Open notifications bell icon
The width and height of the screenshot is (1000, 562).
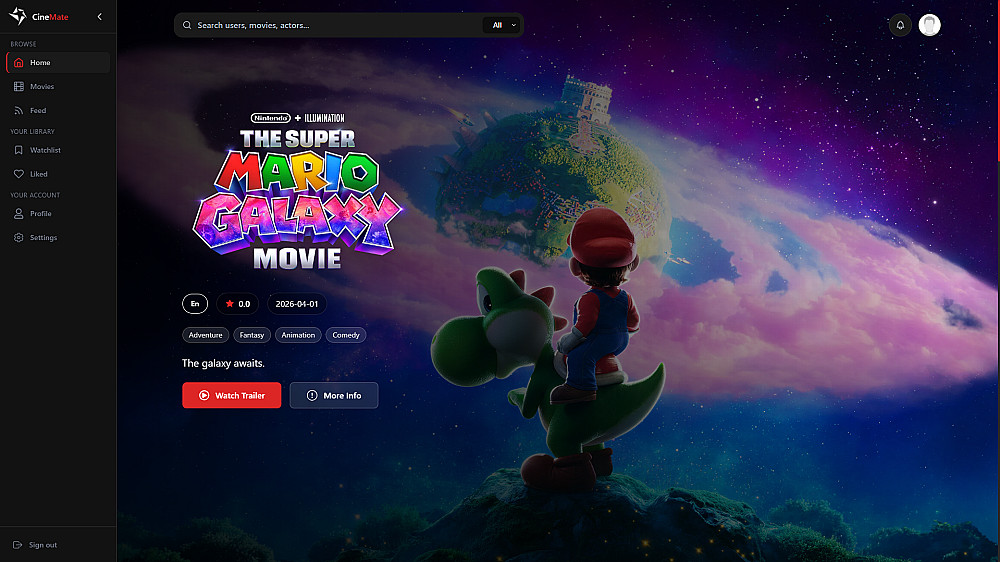point(900,25)
